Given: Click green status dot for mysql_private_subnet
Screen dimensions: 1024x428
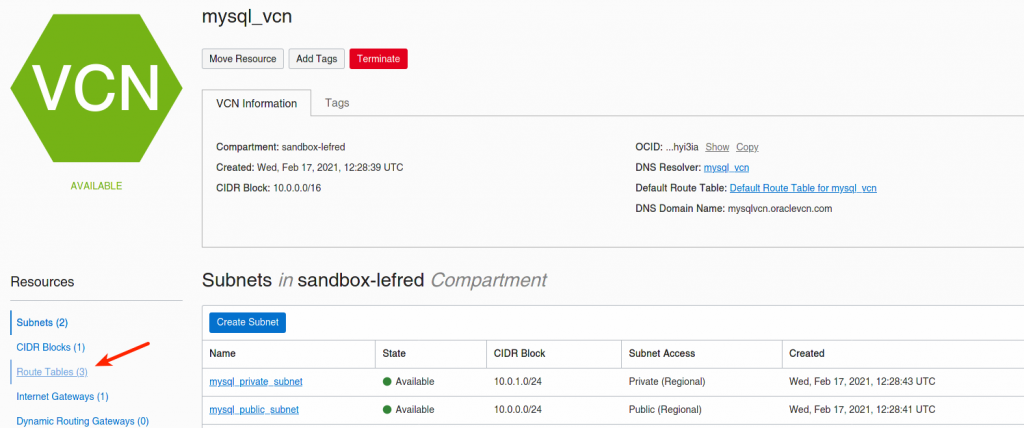Looking at the screenshot, I should pyautogui.click(x=387, y=382).
